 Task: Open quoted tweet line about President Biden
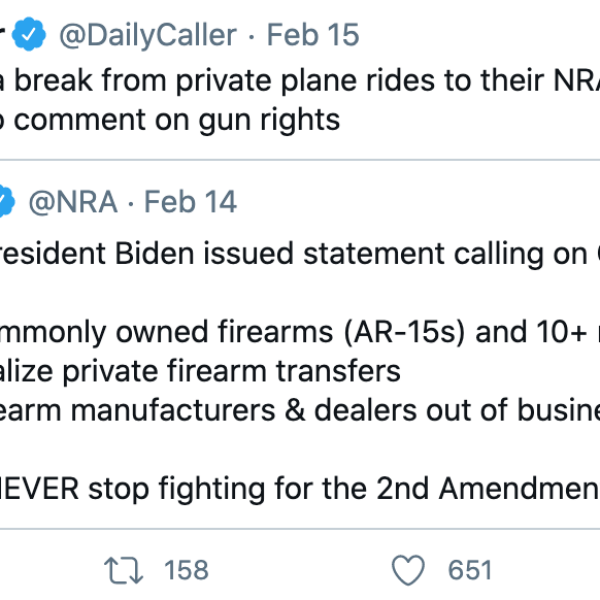tap(300, 254)
